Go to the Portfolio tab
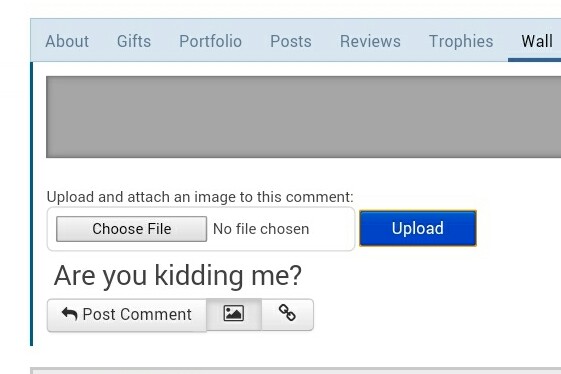561x374 pixels. coord(210,41)
